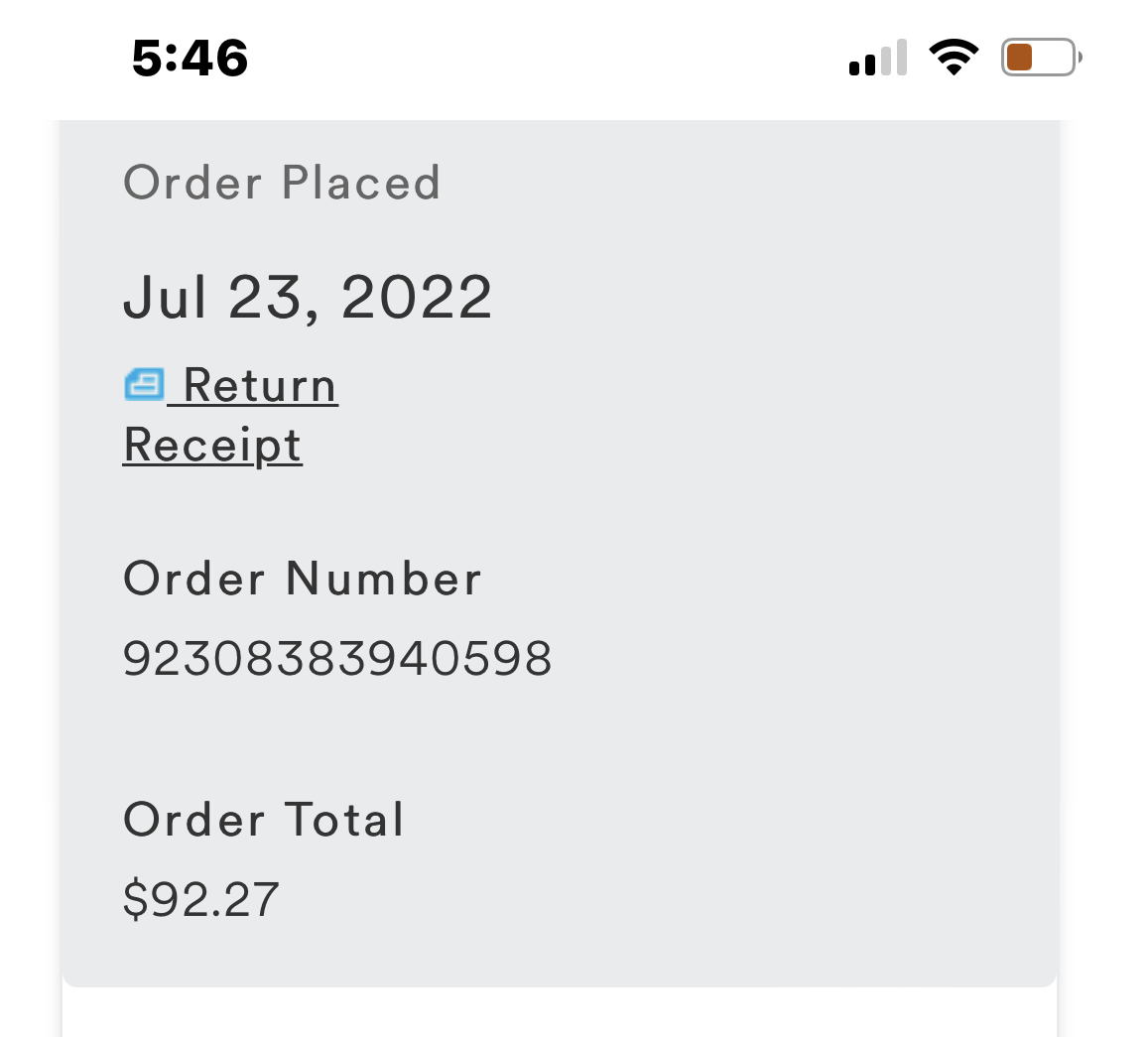Tap the underlined word "Receipt"
Image resolution: width=1148 pixels, height=1037 pixels.
[212, 446]
